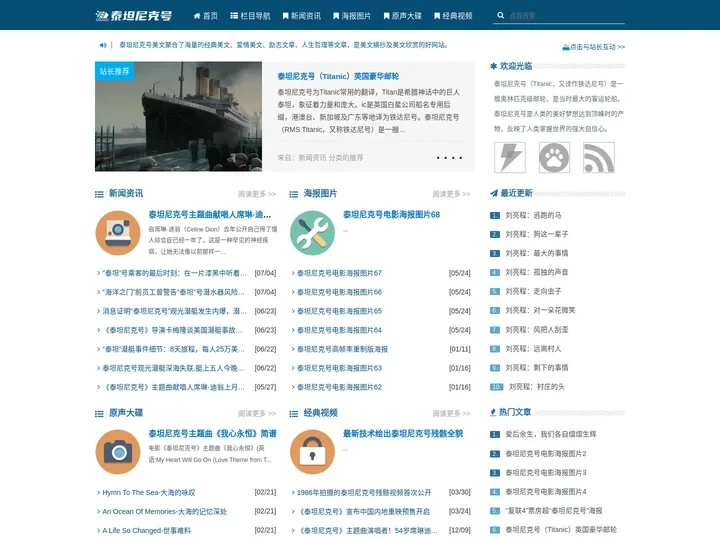
Task: Open recent update 刘亮程：狗这一辈子
Action: 537,234
